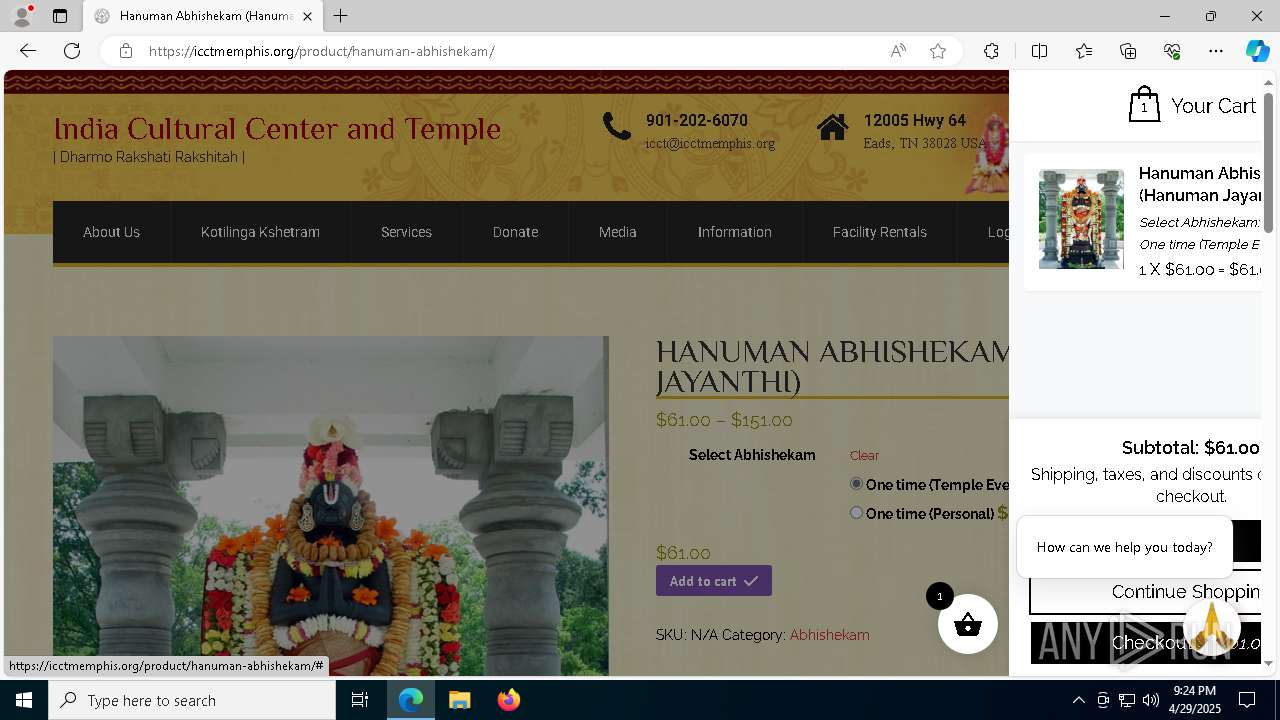This screenshot has height=720, width=1280.
Task: Open taskbar clock 9:24 PM
Action: click(x=1194, y=700)
